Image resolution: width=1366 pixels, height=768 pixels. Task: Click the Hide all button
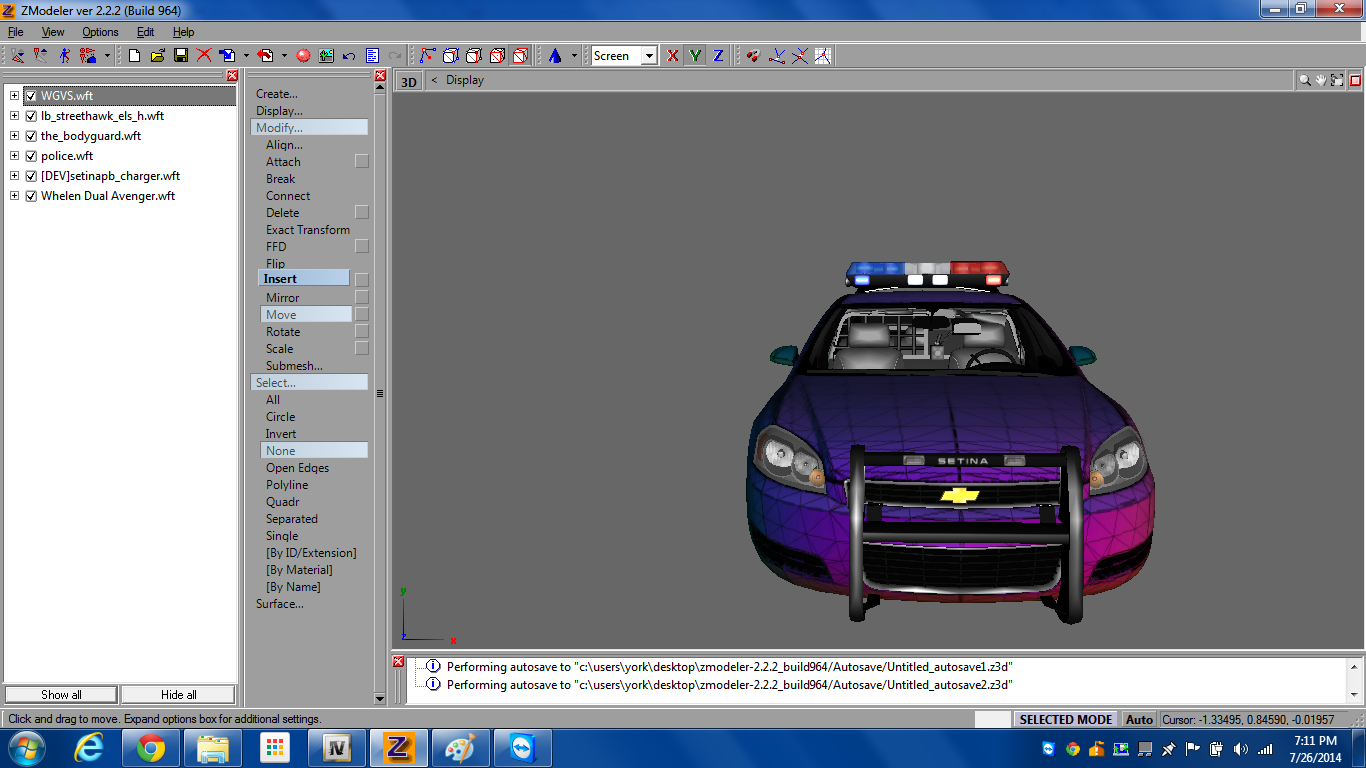178,695
